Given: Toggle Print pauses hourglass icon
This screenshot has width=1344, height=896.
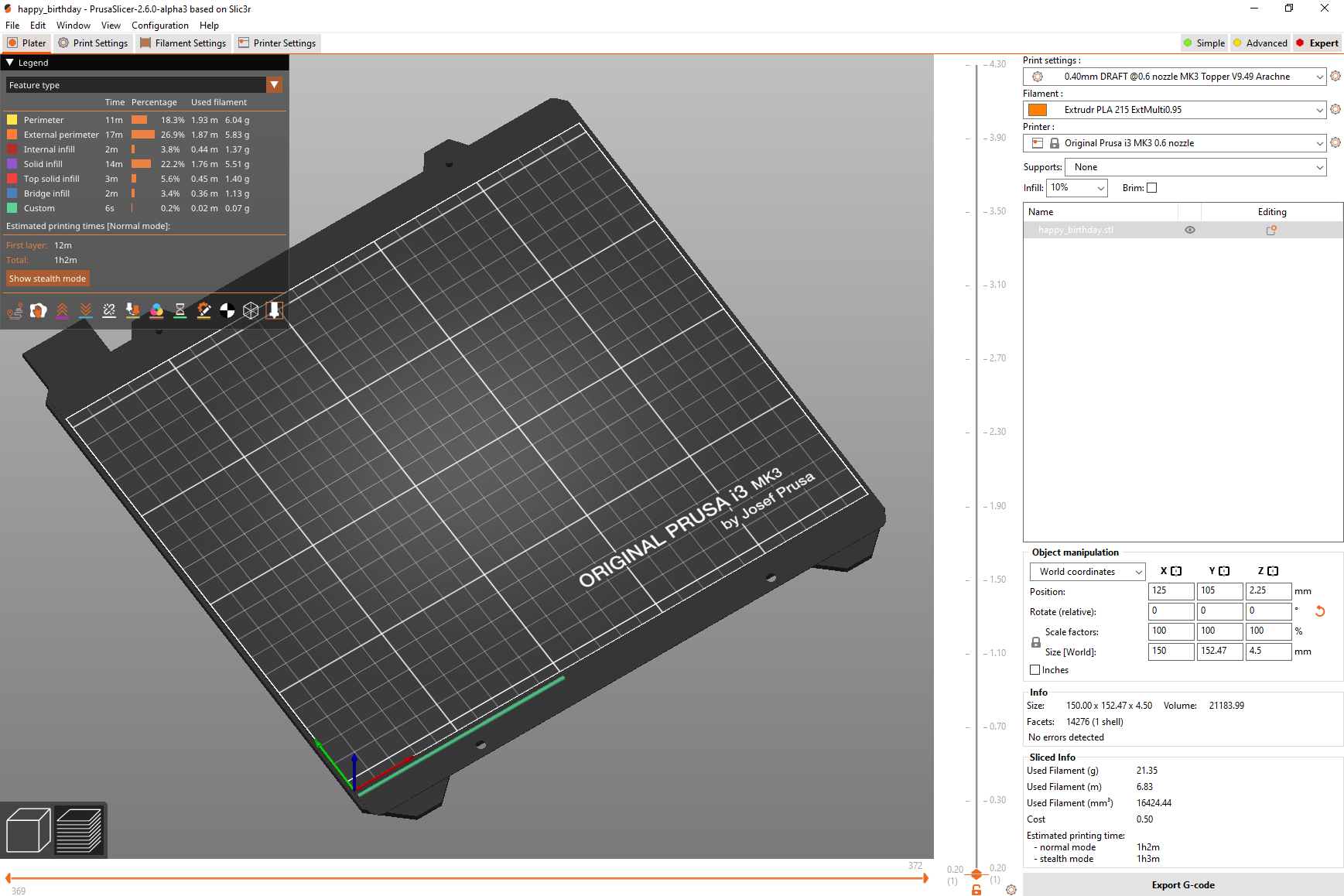Looking at the screenshot, I should (x=180, y=311).
